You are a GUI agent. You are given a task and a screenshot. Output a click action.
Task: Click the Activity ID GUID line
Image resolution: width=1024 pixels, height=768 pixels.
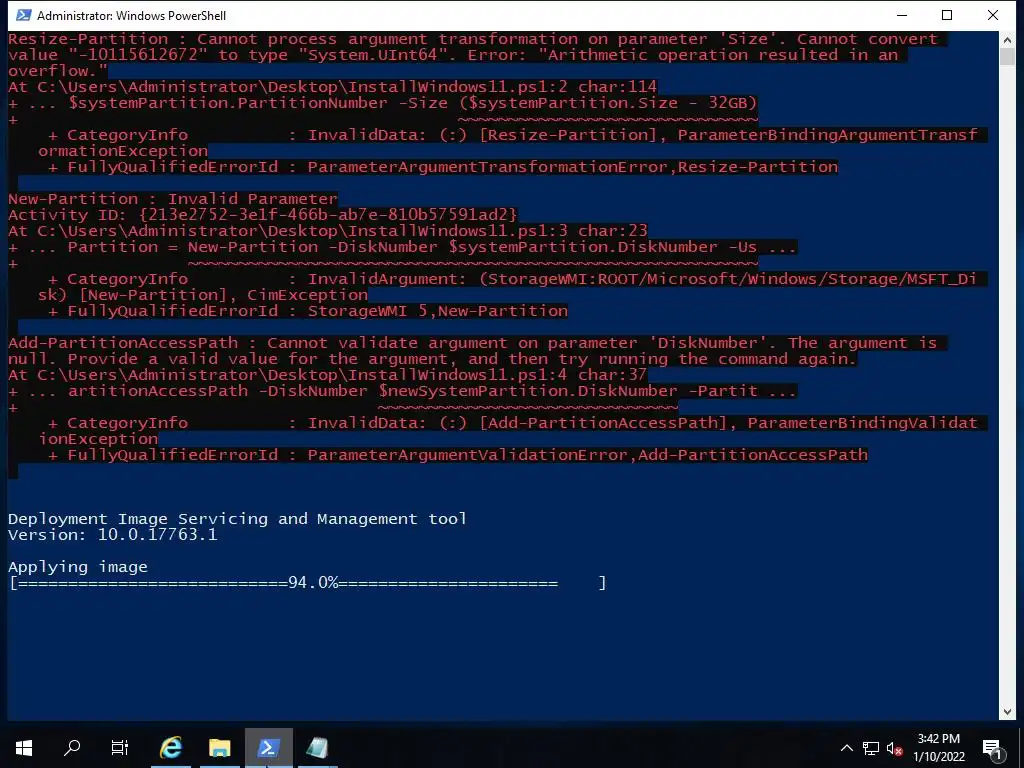263,214
